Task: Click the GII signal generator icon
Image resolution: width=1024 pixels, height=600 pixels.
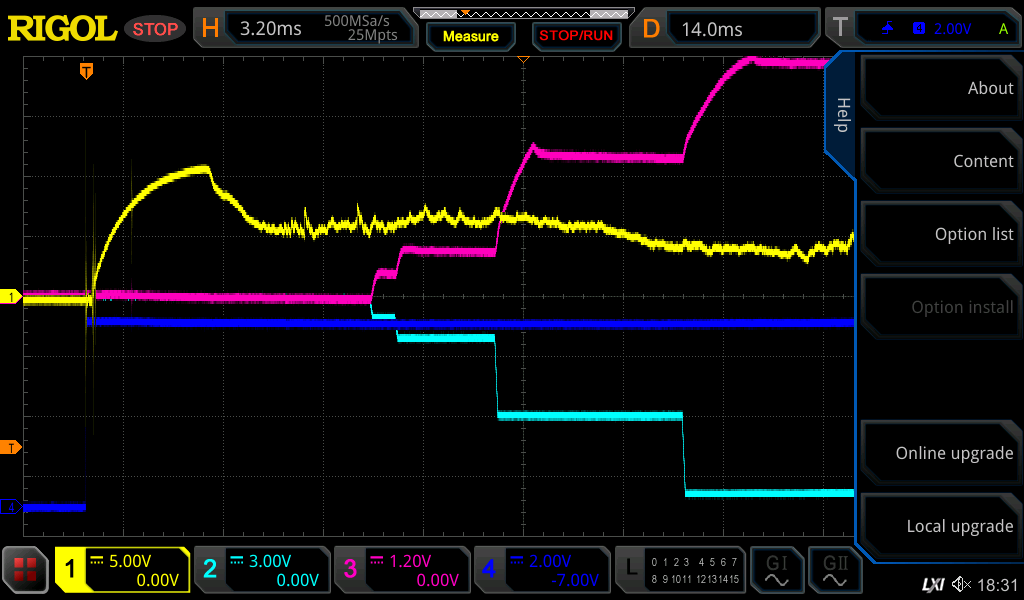Action: [x=835, y=571]
